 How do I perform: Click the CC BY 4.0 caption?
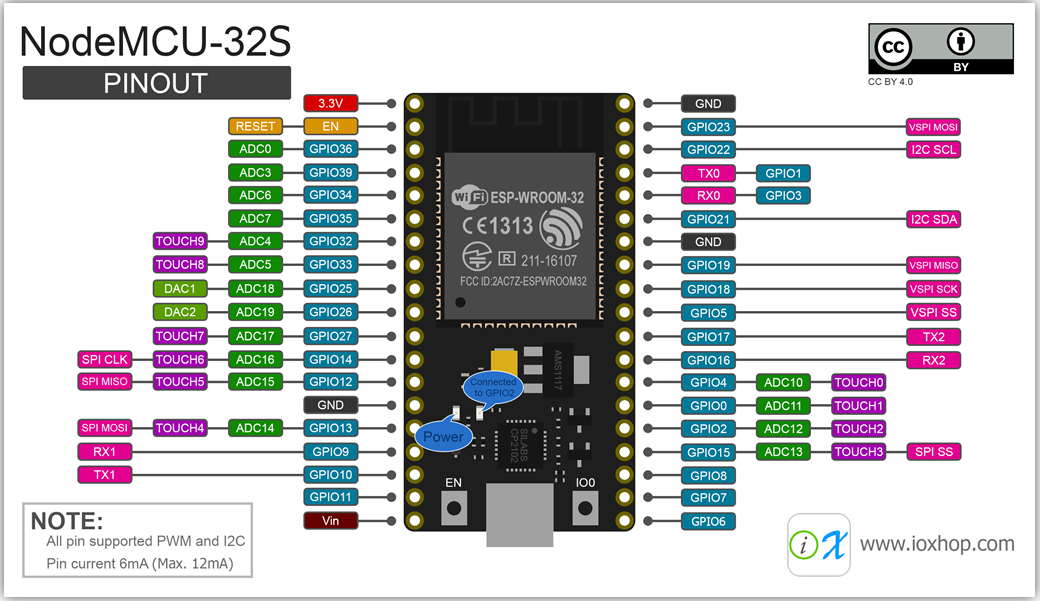[890, 82]
